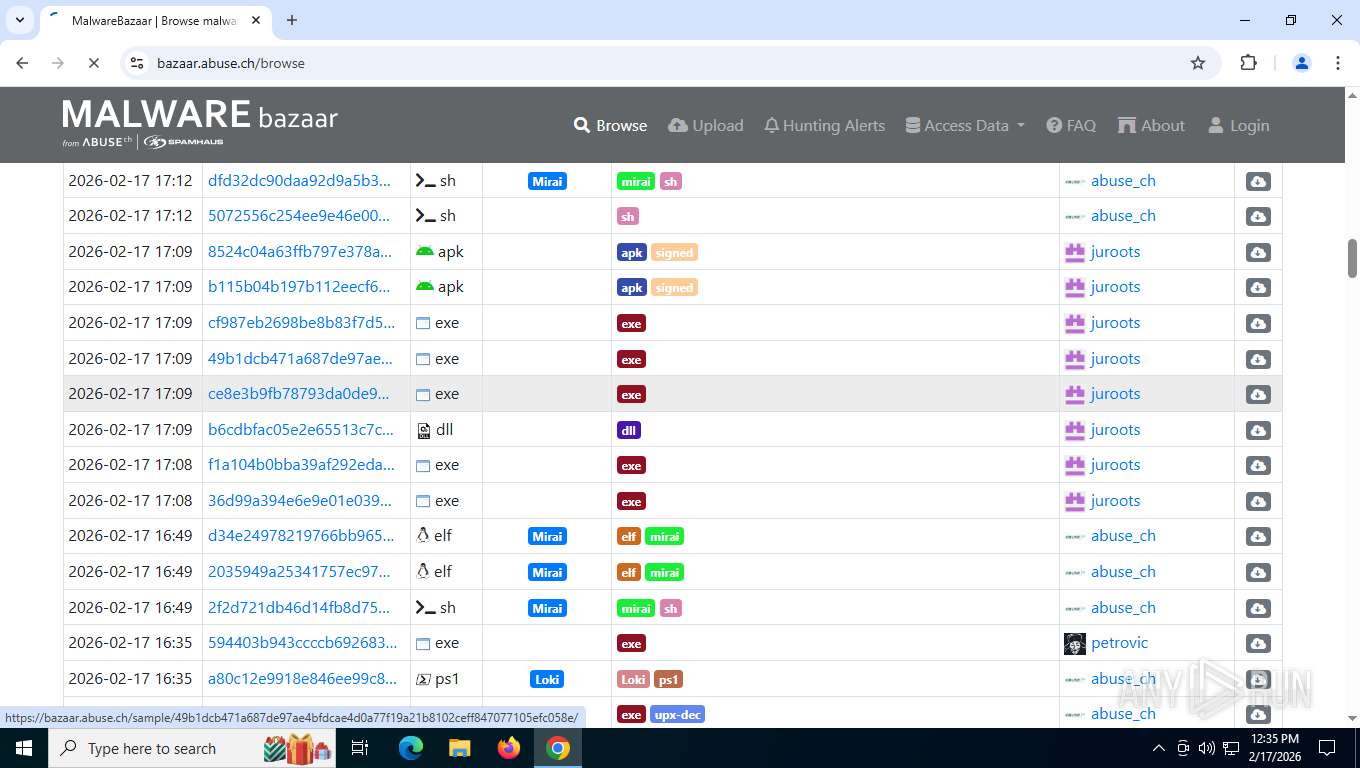Go back to the previous page
Screen dimensions: 1360x768
(23, 63)
